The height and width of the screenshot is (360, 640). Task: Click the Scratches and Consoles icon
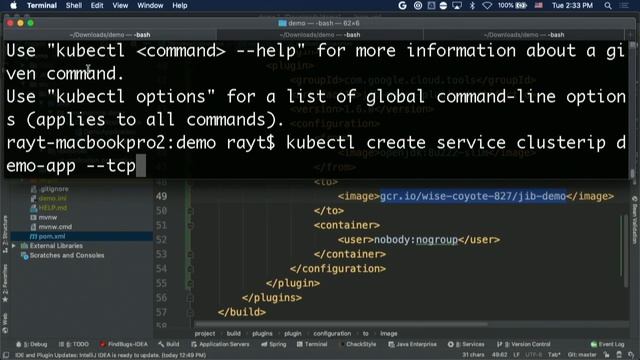click(x=24, y=256)
